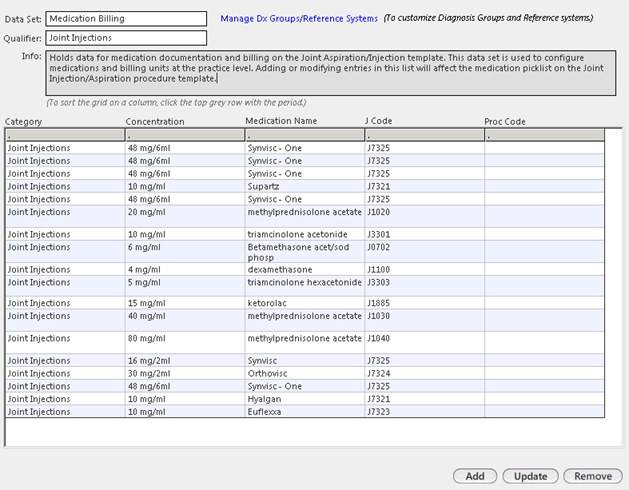Viewport: 629px width, 490px height.
Task: Sort grid by Medication Name grey header
Action: (x=305, y=135)
